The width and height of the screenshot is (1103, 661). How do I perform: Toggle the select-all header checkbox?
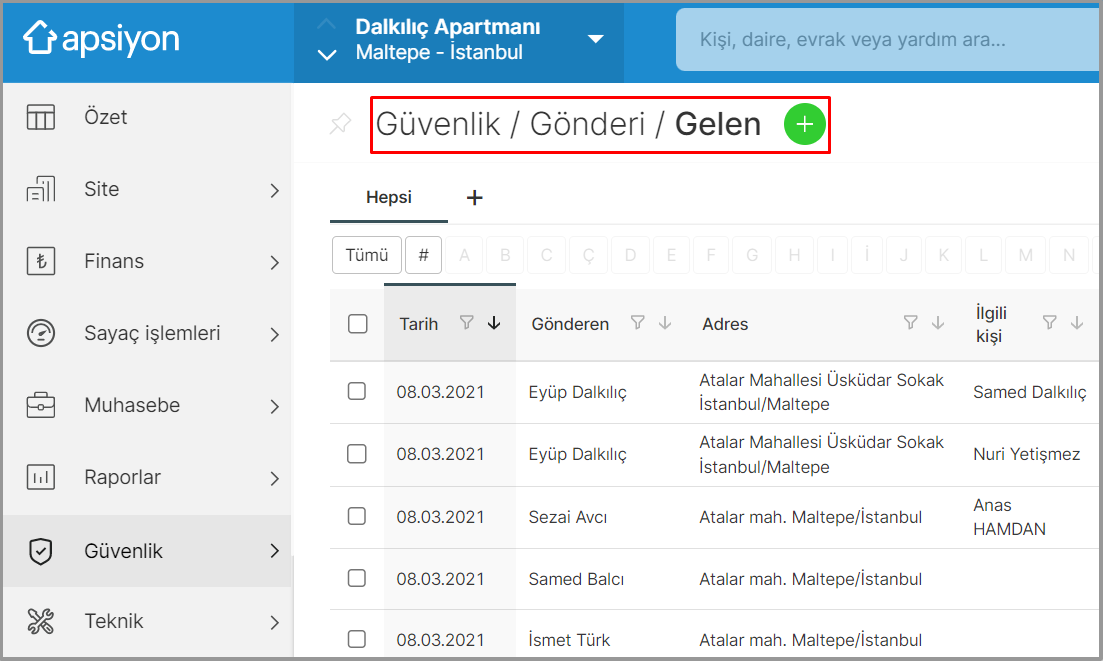[357, 323]
